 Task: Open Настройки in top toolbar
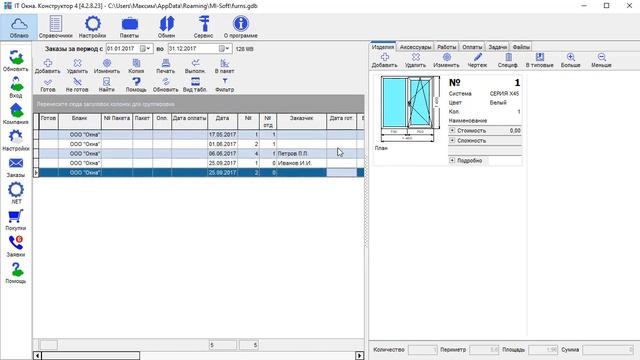pyautogui.click(x=92, y=27)
